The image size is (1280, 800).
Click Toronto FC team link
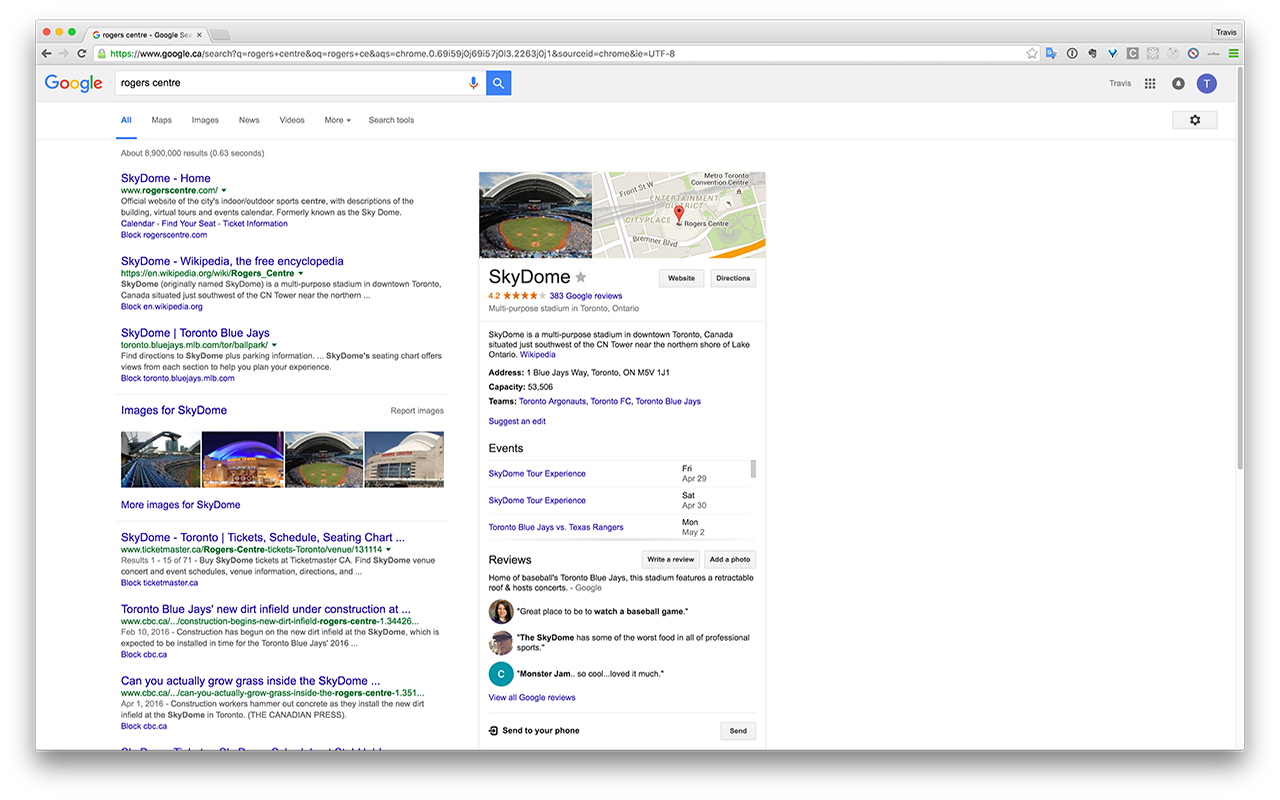611,401
